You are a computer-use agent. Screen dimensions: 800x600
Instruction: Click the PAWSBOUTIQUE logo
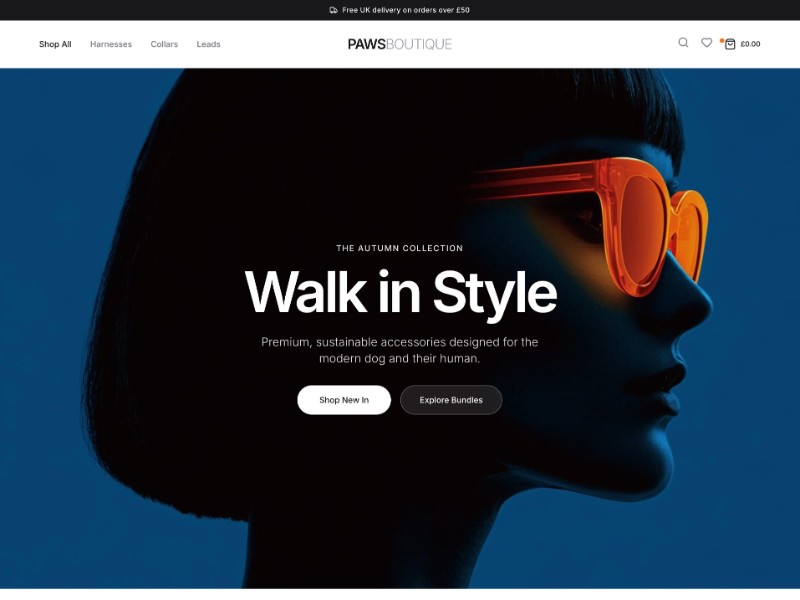(x=399, y=43)
